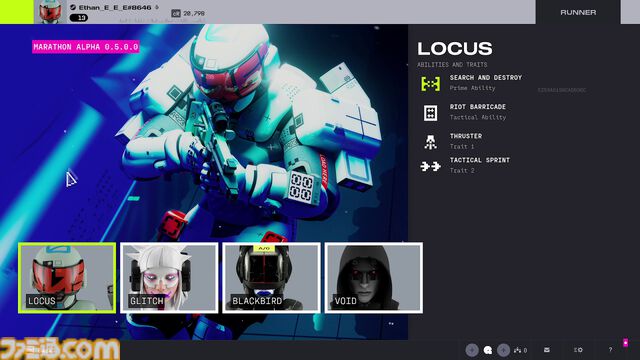
Task: Select the Locus runner portrait
Action: click(x=67, y=278)
